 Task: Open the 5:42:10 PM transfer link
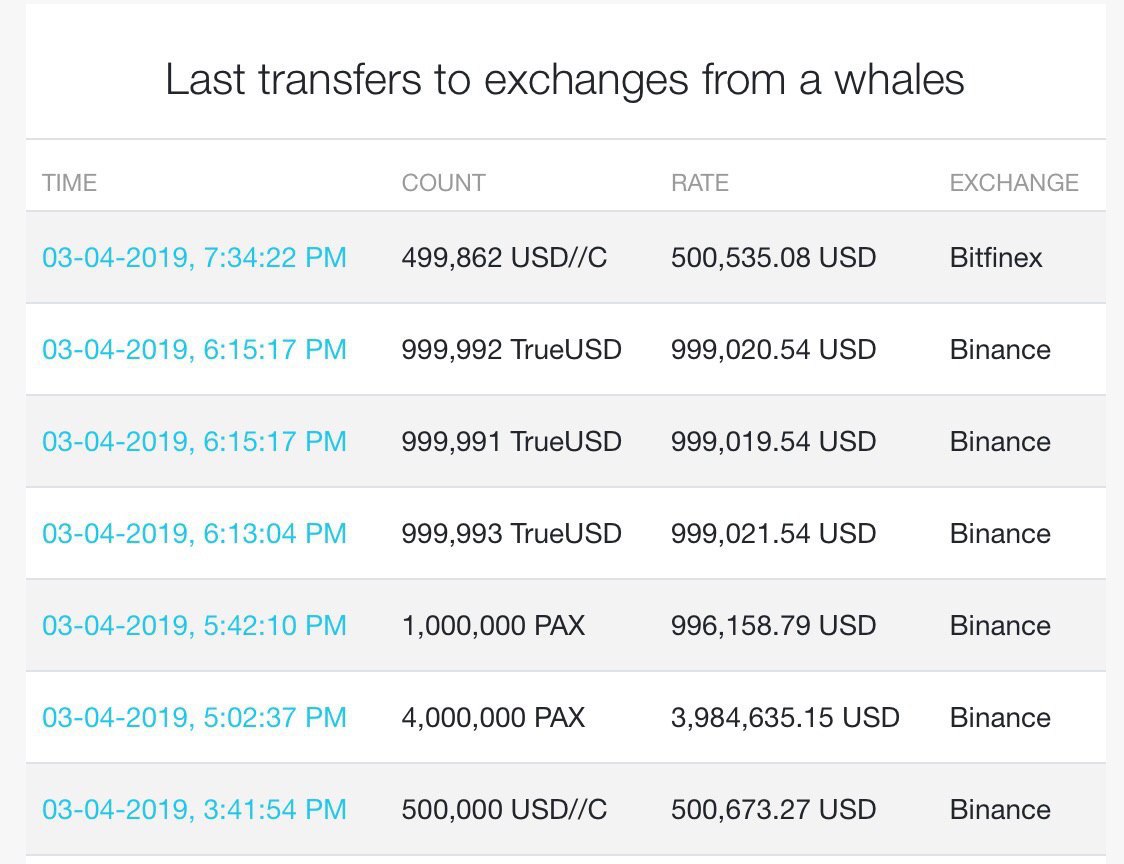194,625
